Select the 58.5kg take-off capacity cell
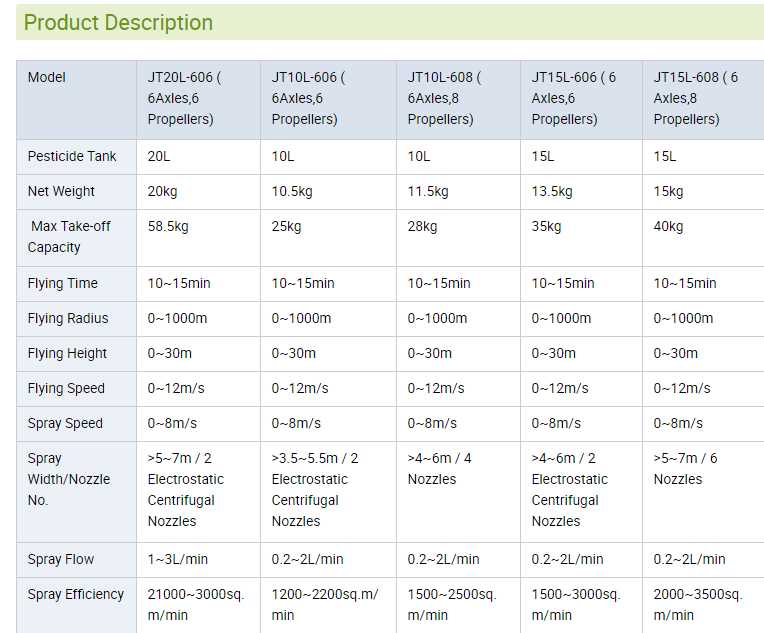The width and height of the screenshot is (764, 633). [168, 226]
